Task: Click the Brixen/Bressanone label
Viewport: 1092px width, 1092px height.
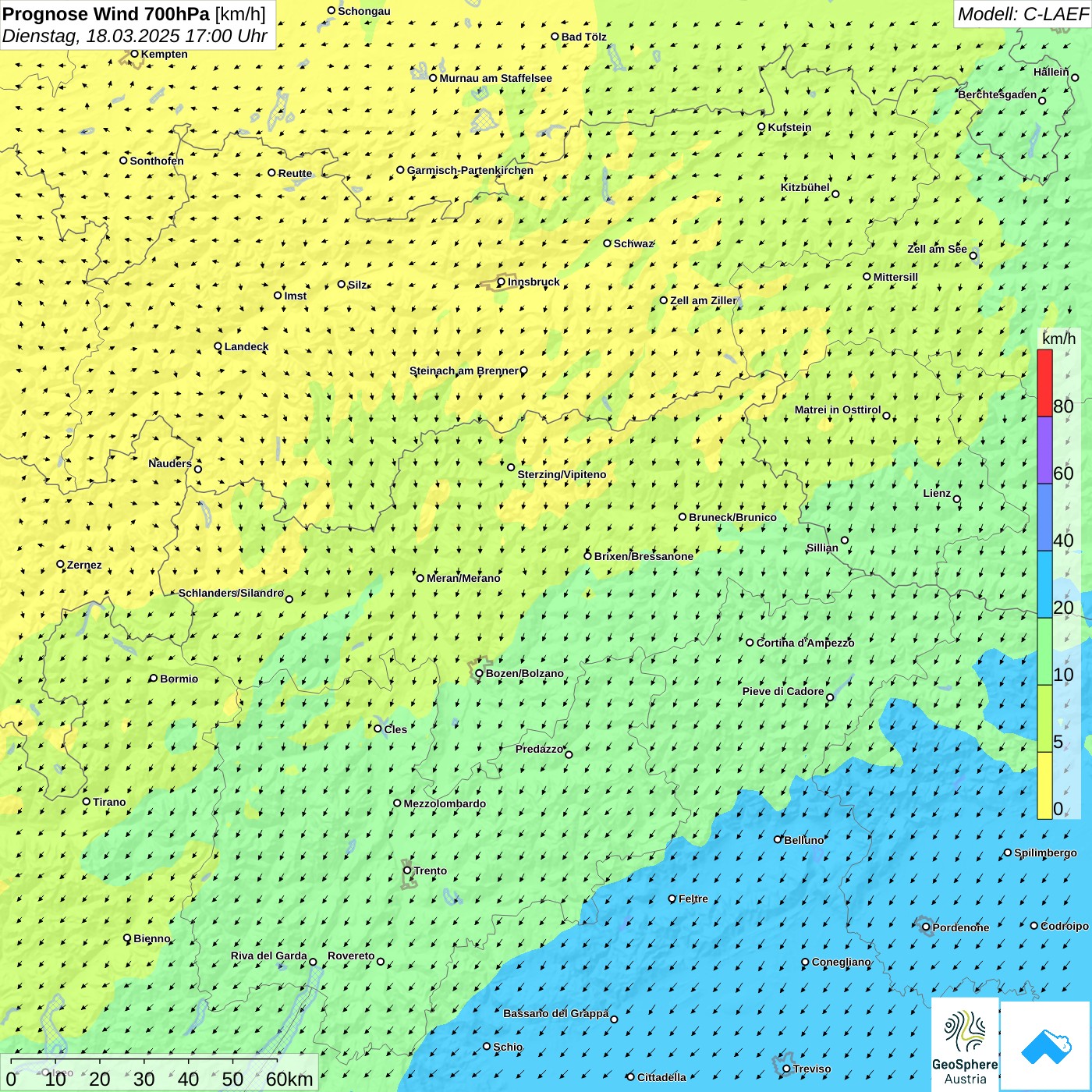Action: pyautogui.click(x=643, y=556)
